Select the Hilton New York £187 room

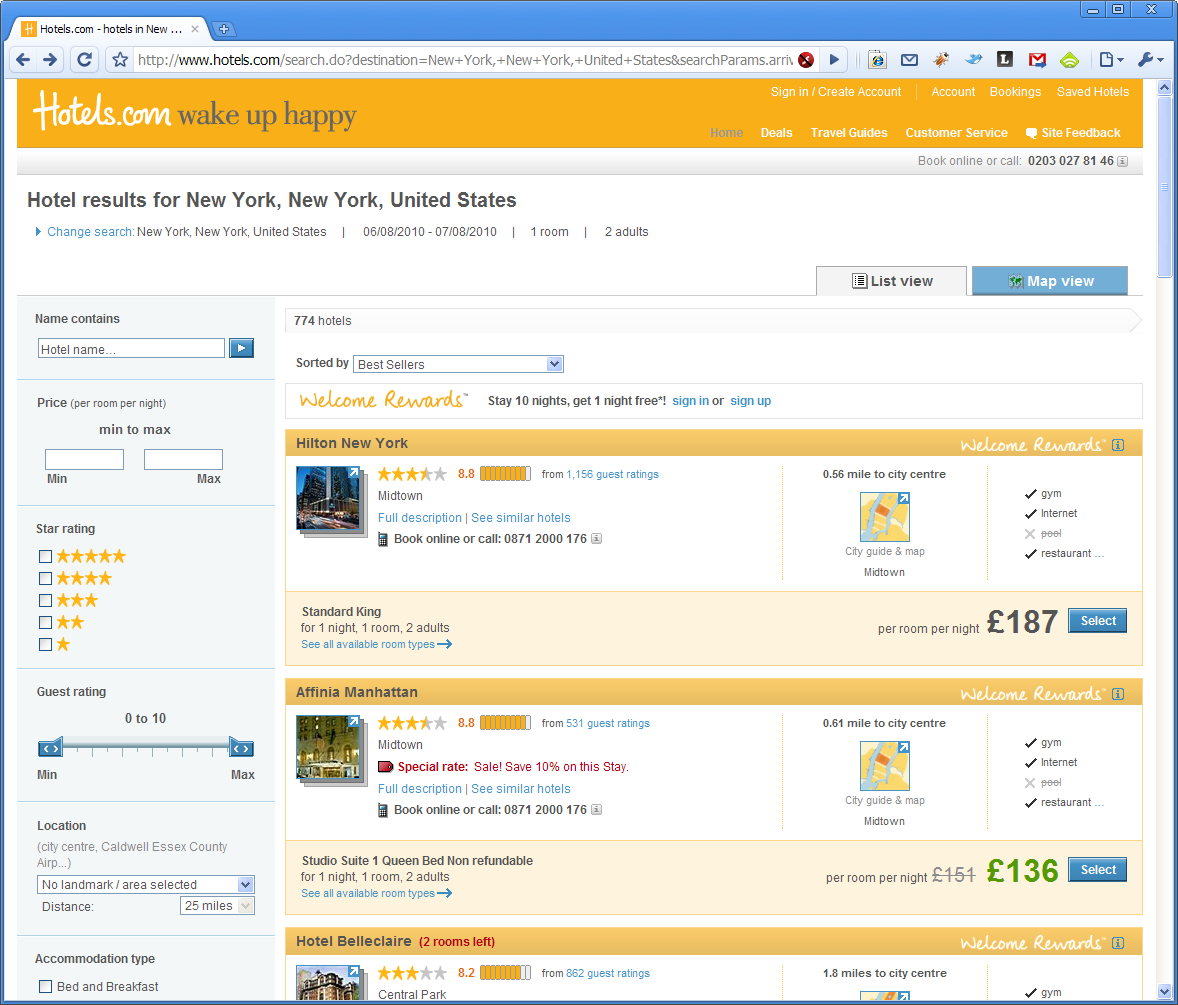point(1098,620)
